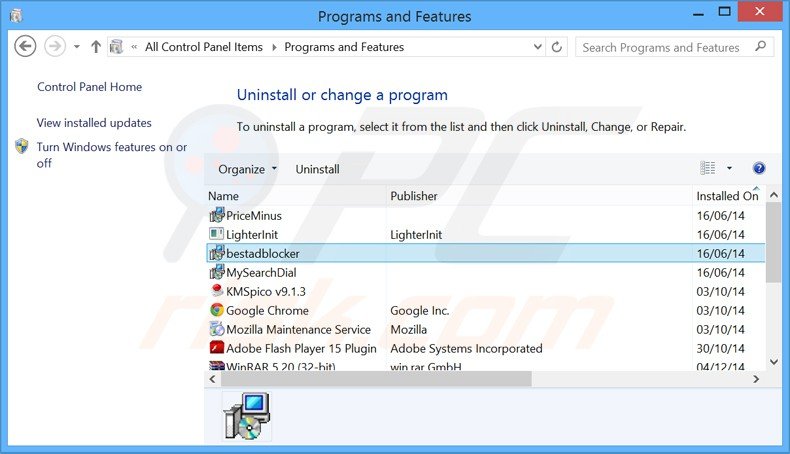Click the double-chevron in the address bar
Image resolution: width=790 pixels, height=454 pixels.
click(134, 47)
